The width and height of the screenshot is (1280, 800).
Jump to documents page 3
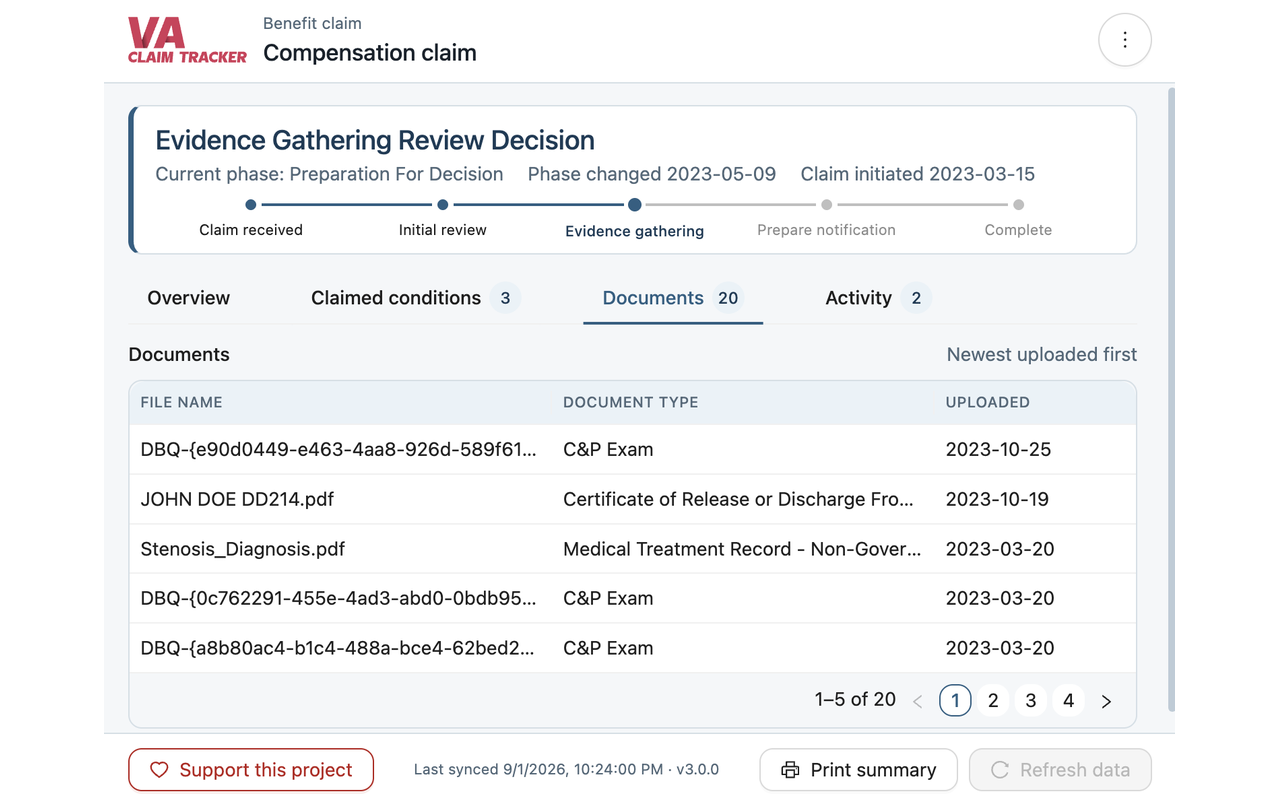click(x=1031, y=701)
